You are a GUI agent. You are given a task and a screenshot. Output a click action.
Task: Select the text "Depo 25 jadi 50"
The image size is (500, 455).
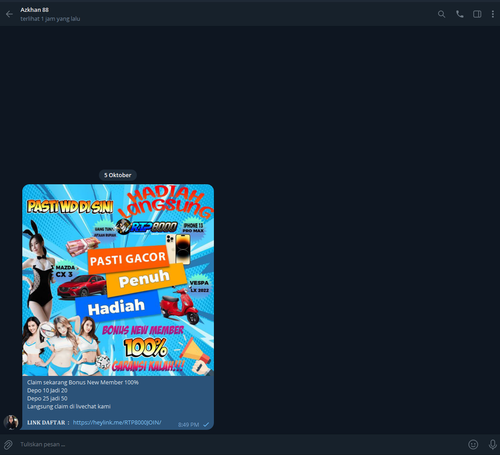(x=47, y=398)
